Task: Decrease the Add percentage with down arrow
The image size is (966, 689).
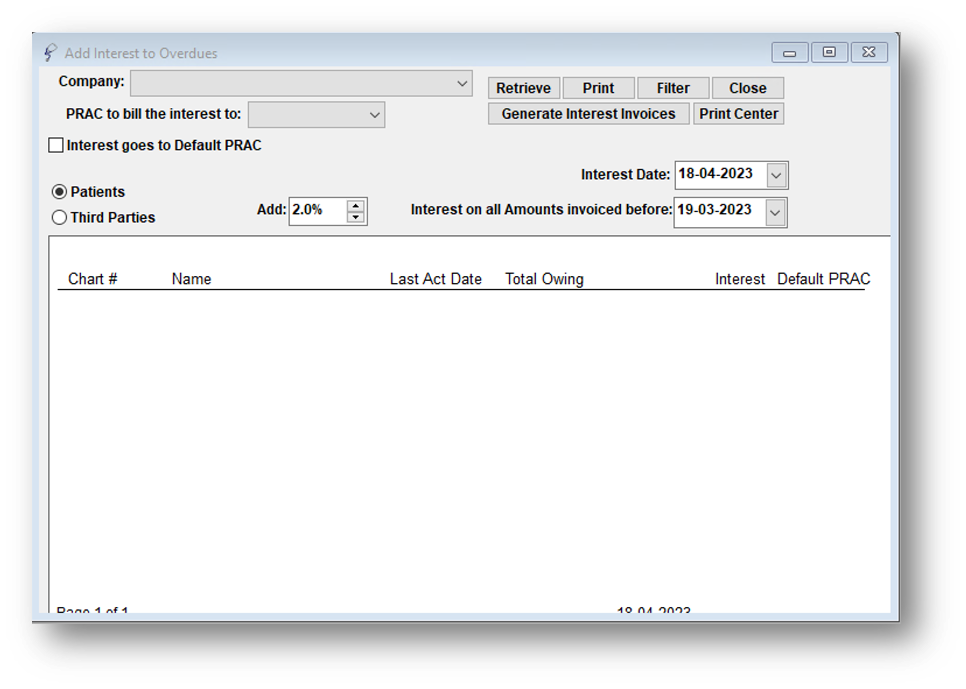Action: tap(355, 217)
